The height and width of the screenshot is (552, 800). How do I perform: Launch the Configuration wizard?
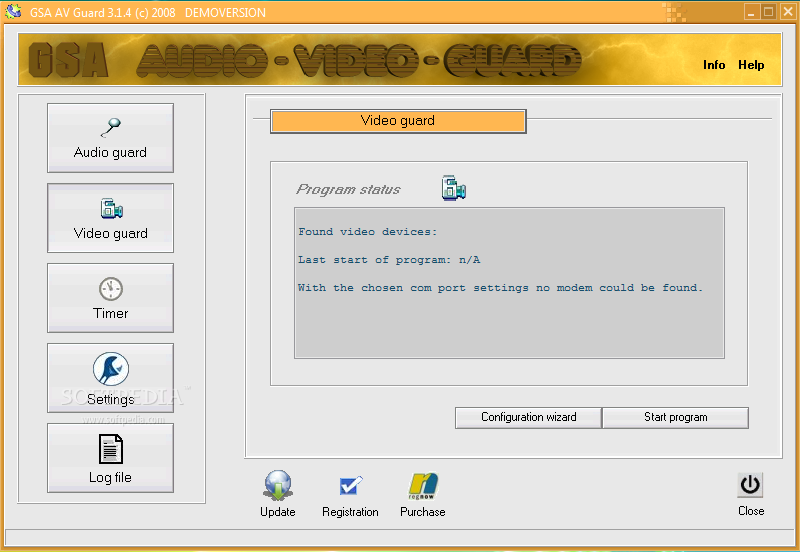pos(529,417)
